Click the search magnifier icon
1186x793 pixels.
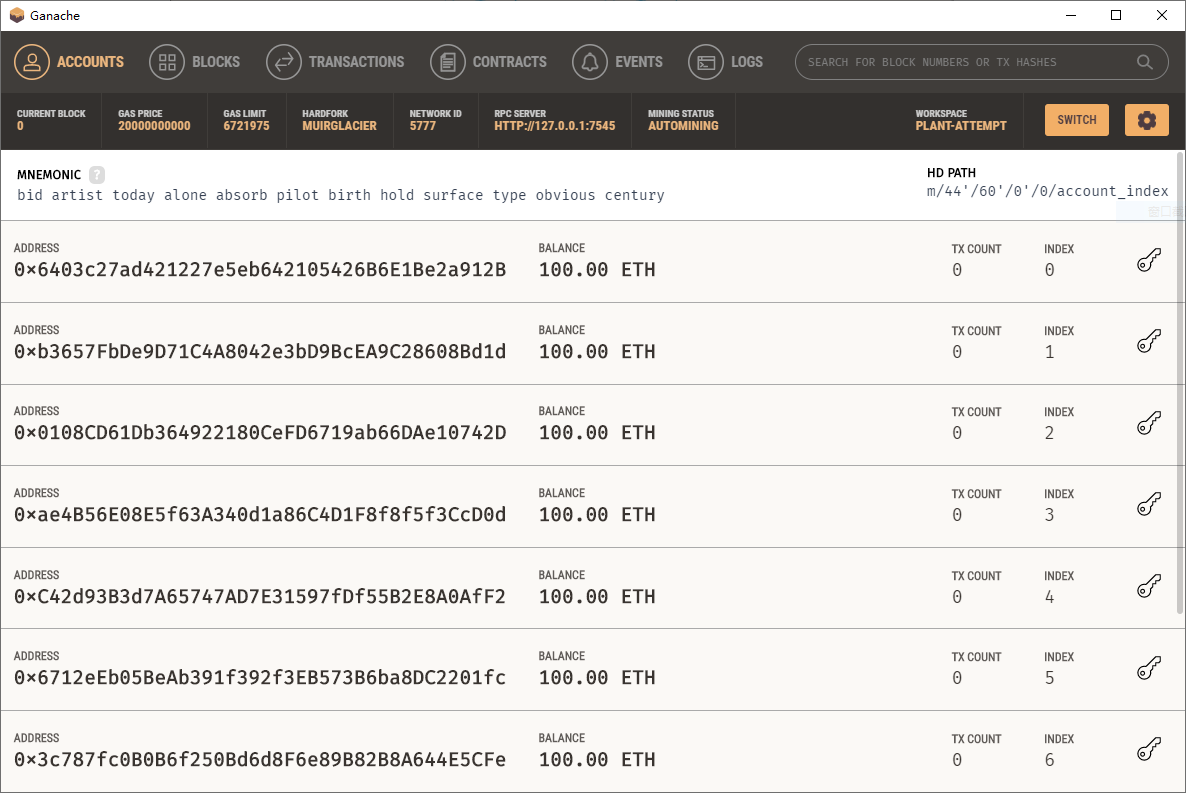[1145, 62]
